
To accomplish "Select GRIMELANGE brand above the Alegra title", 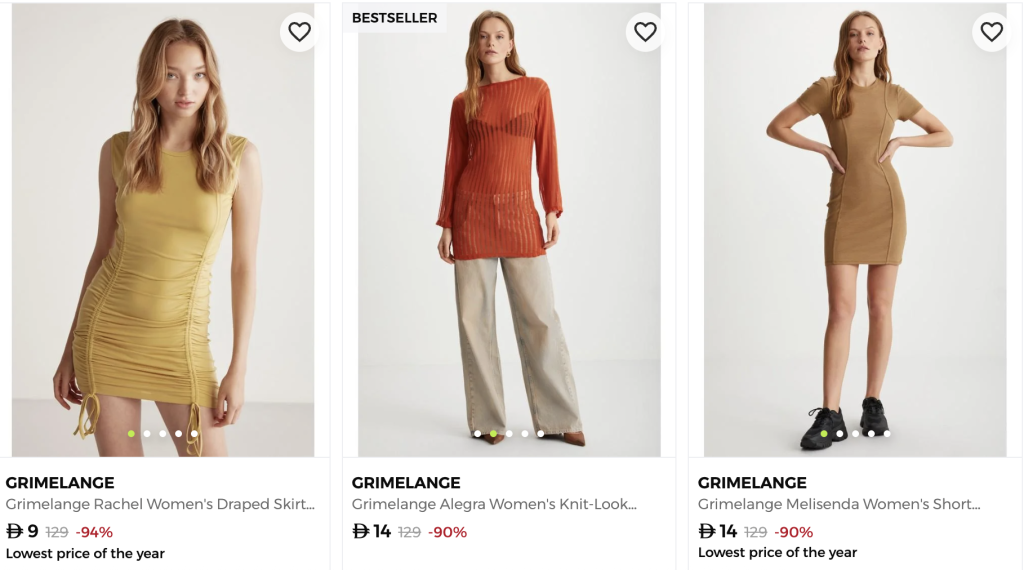I will [406, 483].
